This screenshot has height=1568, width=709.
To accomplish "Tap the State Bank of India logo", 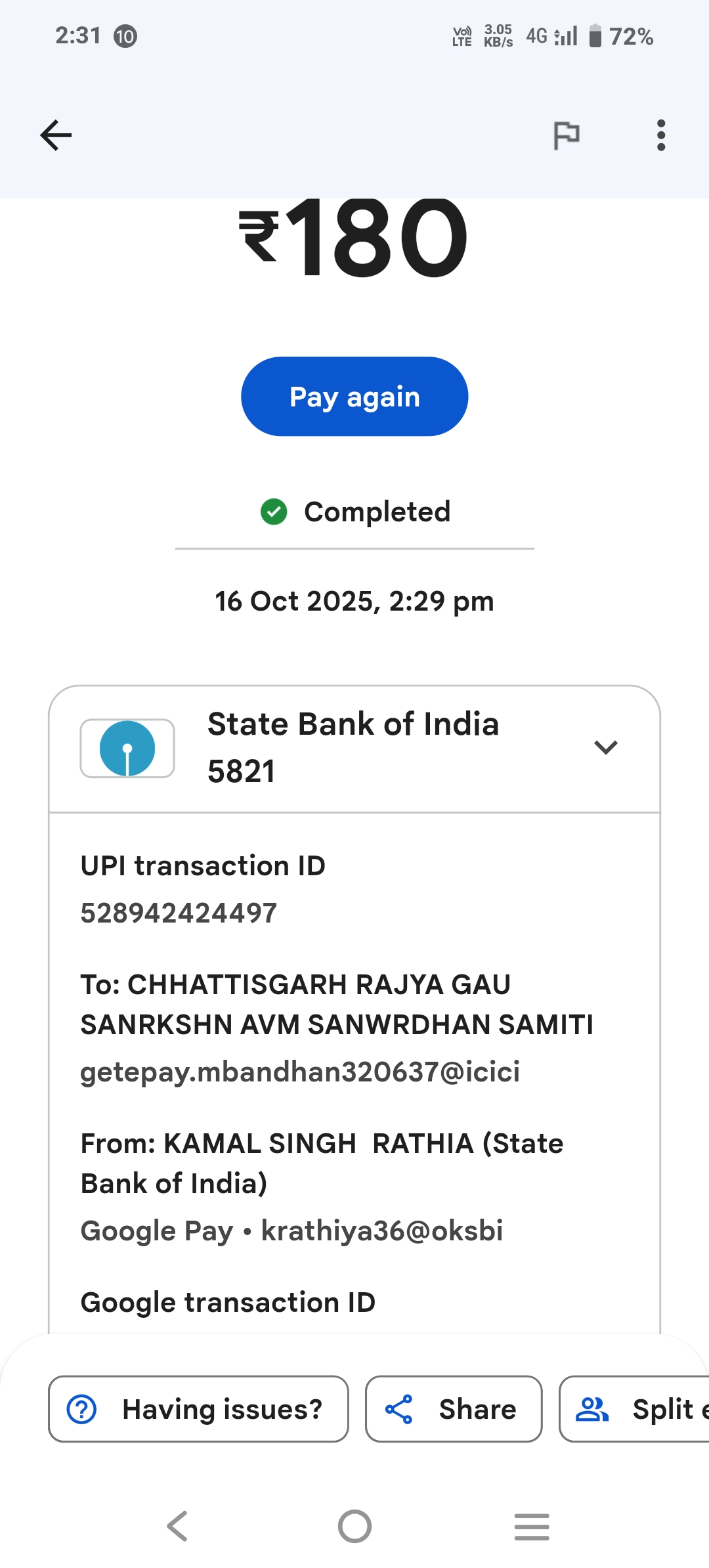I will pyautogui.click(x=127, y=749).
